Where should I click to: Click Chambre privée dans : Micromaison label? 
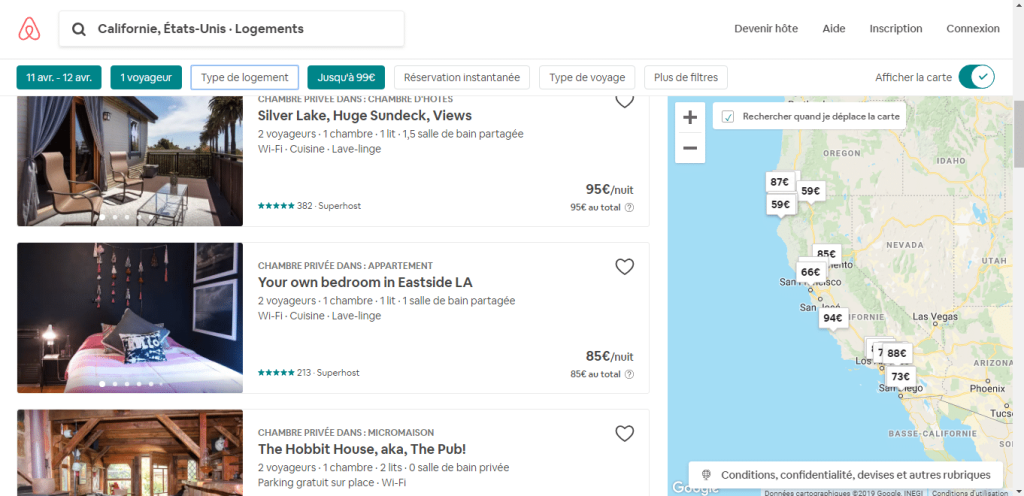click(x=346, y=433)
